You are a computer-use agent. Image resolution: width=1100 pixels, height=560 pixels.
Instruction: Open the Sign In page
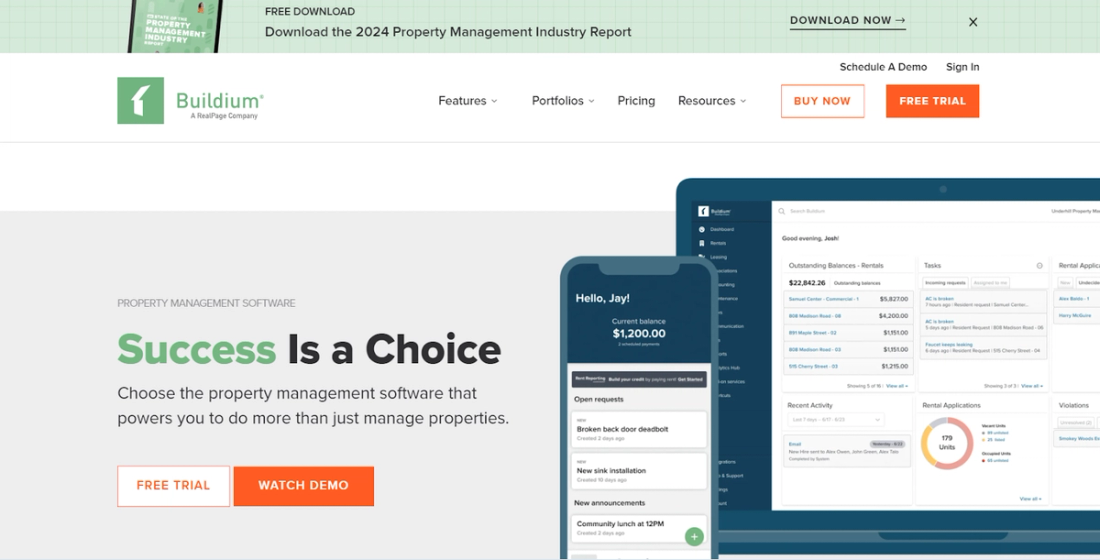[x=962, y=67]
